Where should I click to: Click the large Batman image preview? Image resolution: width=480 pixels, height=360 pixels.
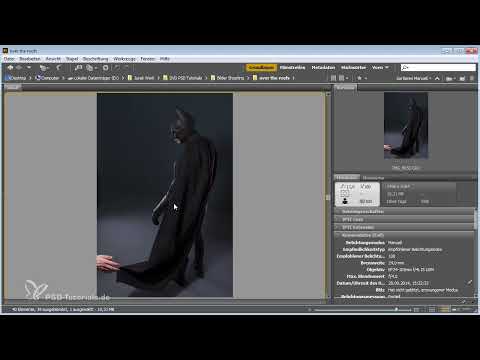pos(165,195)
